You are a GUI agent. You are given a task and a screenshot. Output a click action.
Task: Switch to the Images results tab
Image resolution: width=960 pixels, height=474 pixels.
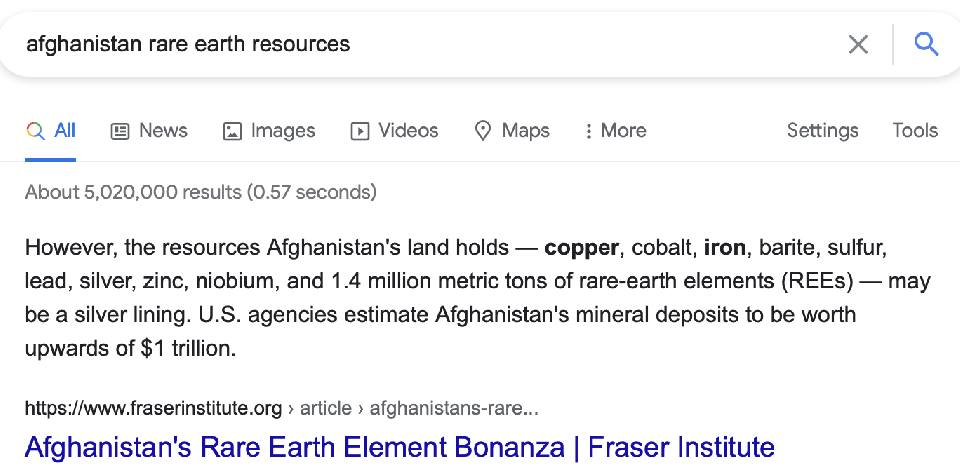[282, 131]
